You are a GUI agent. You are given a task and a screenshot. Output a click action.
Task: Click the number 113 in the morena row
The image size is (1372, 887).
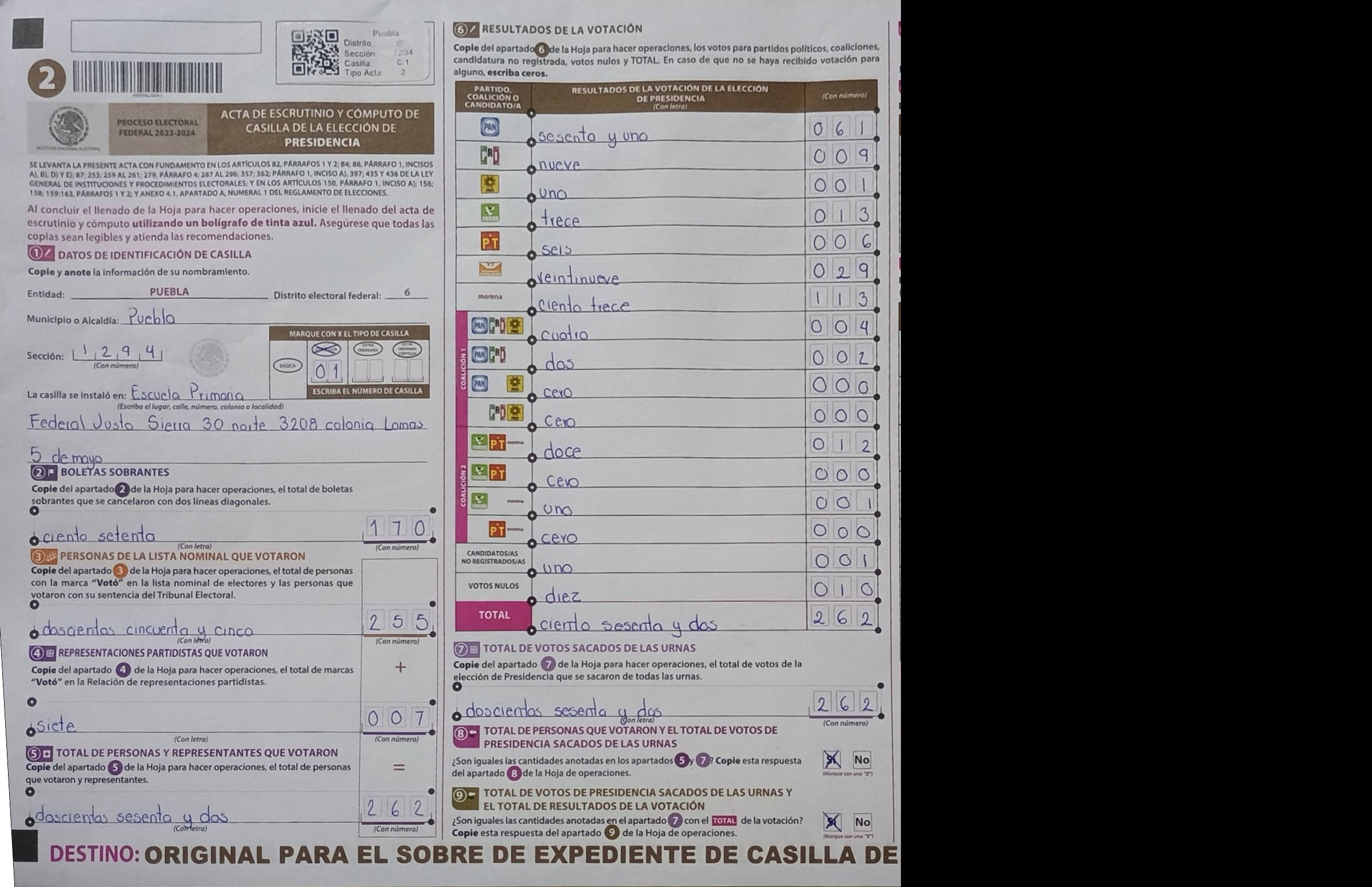[x=841, y=298]
